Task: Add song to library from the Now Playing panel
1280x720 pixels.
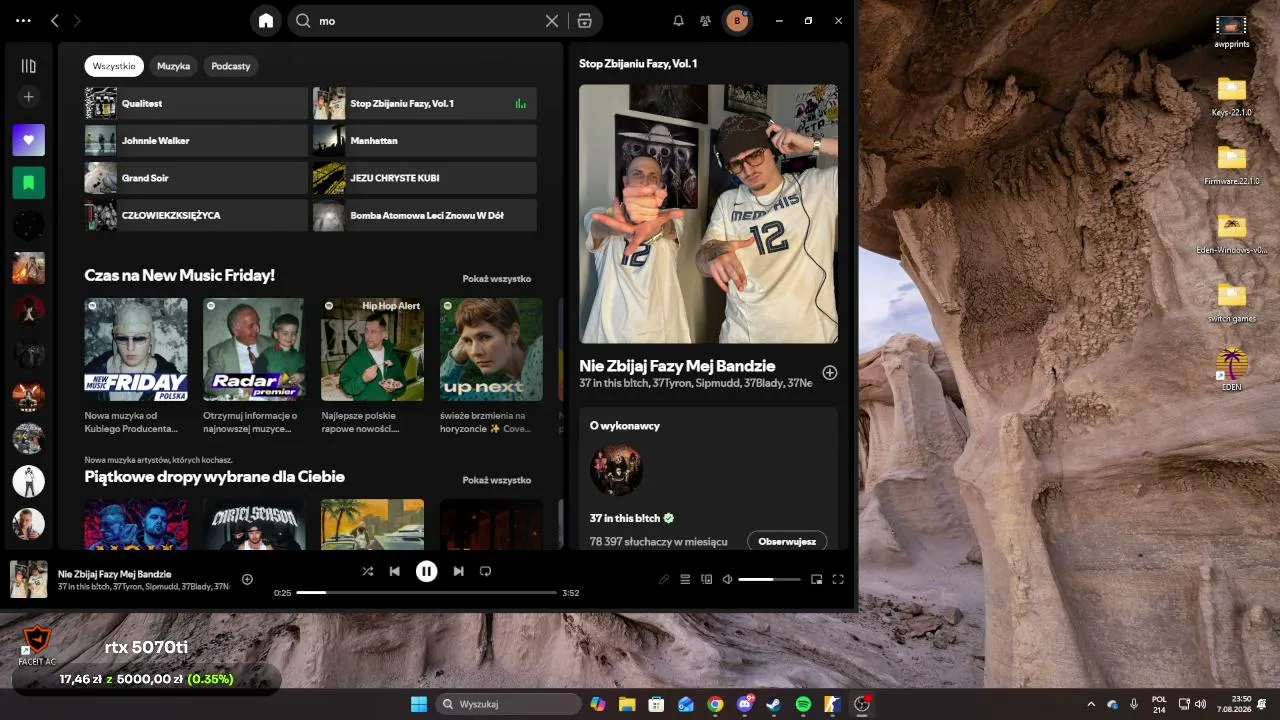Action: pyautogui.click(x=829, y=373)
